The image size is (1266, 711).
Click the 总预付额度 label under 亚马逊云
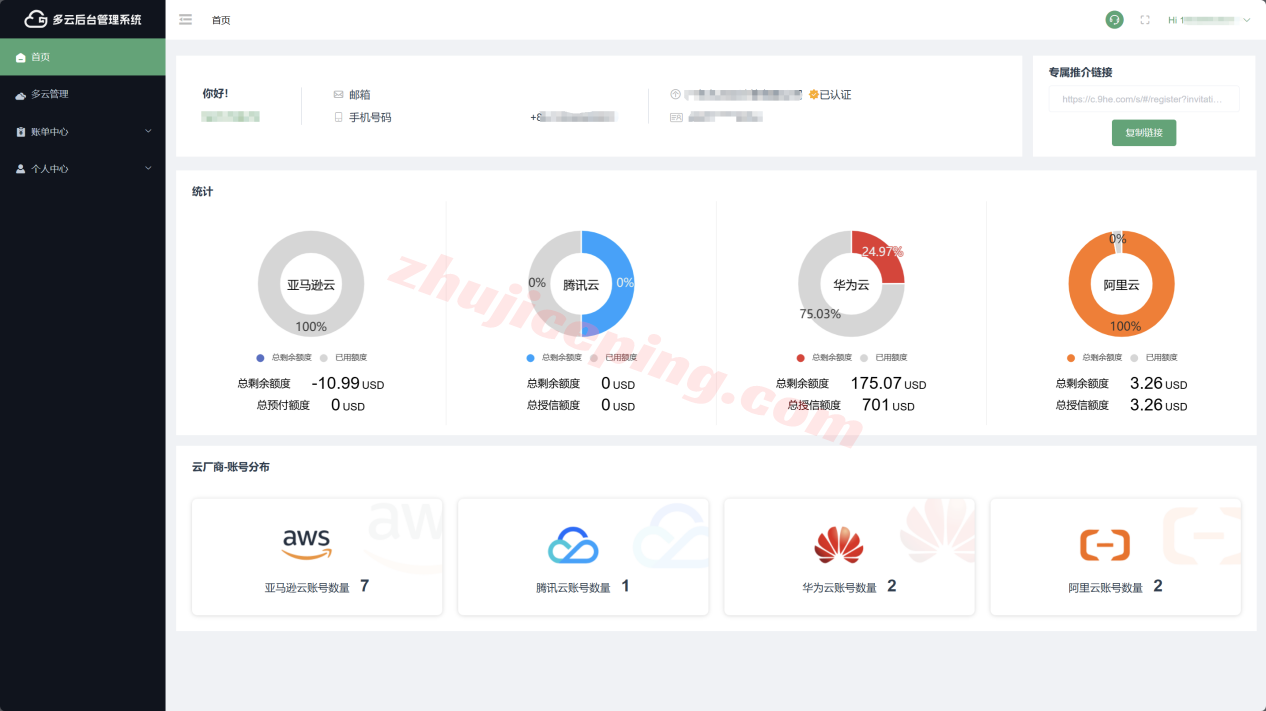(x=283, y=405)
